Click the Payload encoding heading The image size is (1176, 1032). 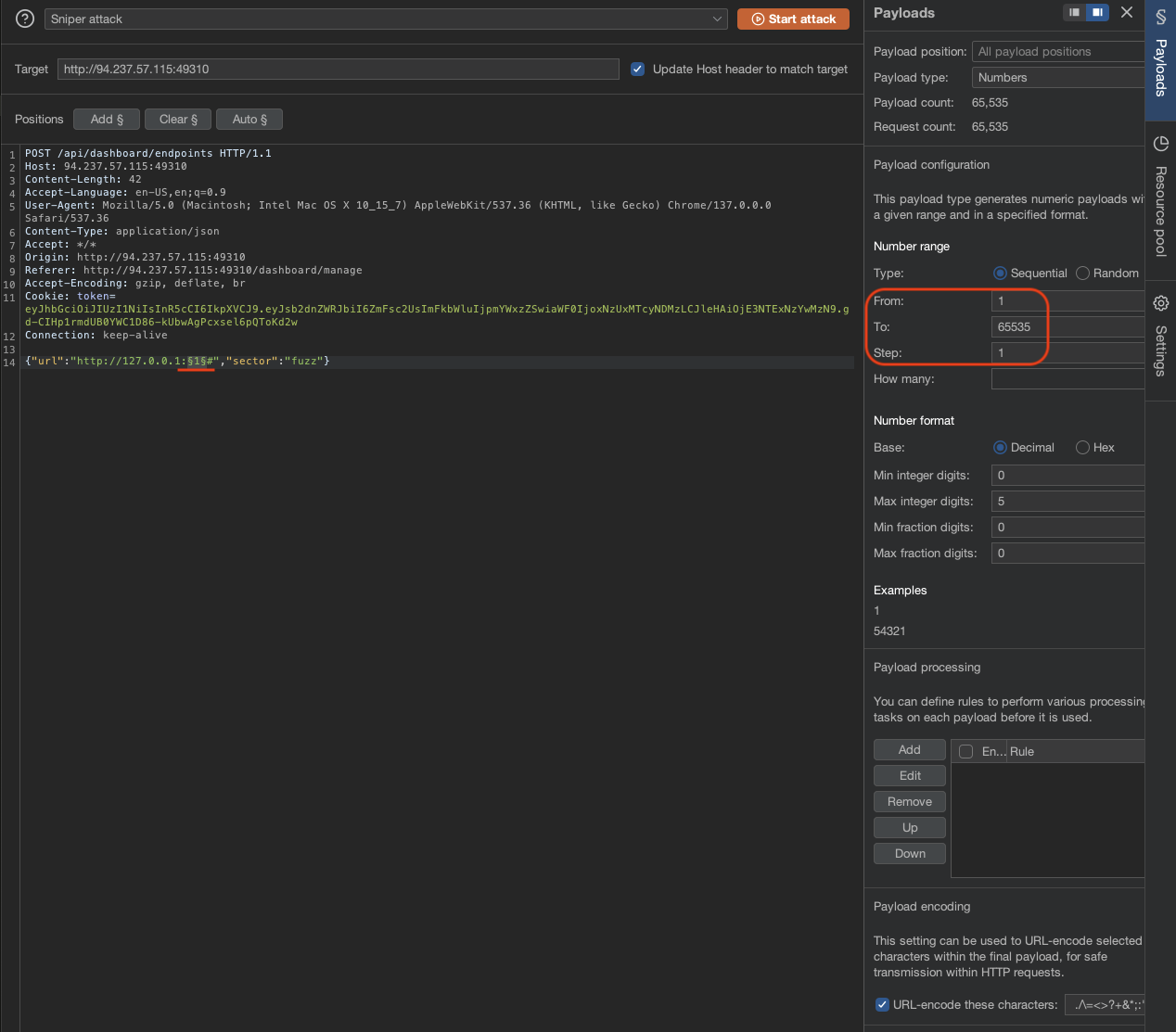pos(922,907)
